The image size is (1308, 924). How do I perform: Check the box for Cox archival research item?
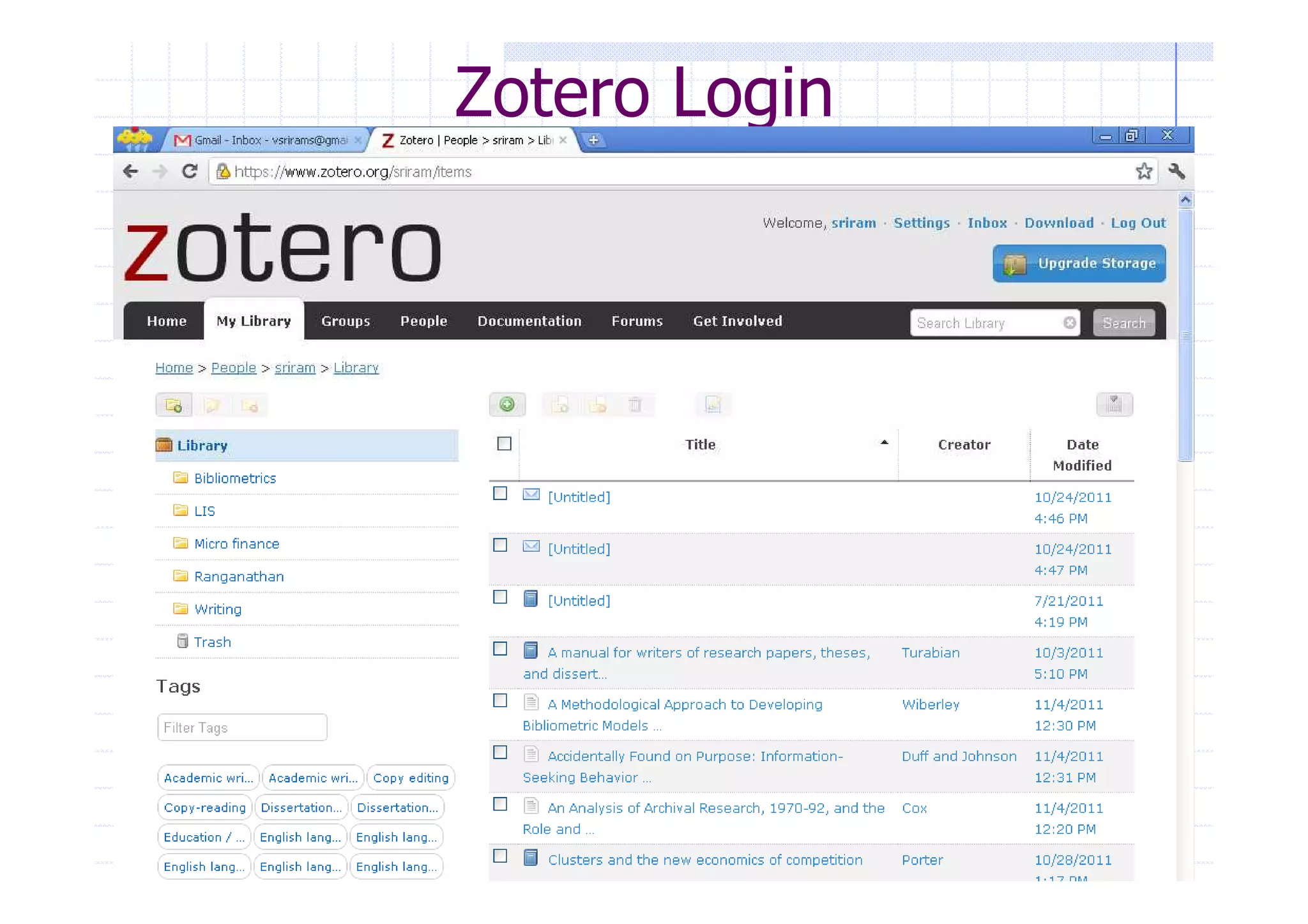(500, 804)
